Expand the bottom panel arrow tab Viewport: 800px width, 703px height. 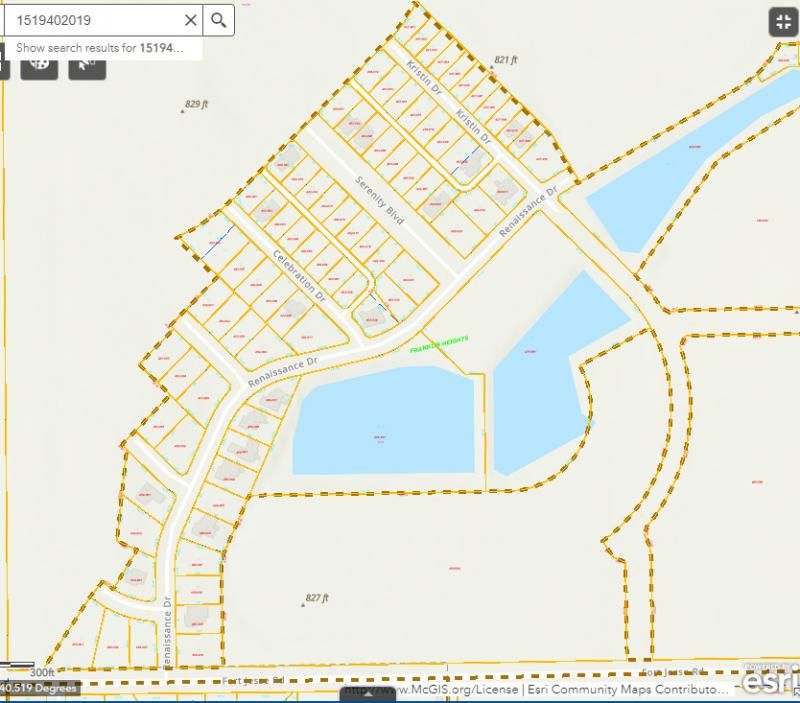point(368,692)
